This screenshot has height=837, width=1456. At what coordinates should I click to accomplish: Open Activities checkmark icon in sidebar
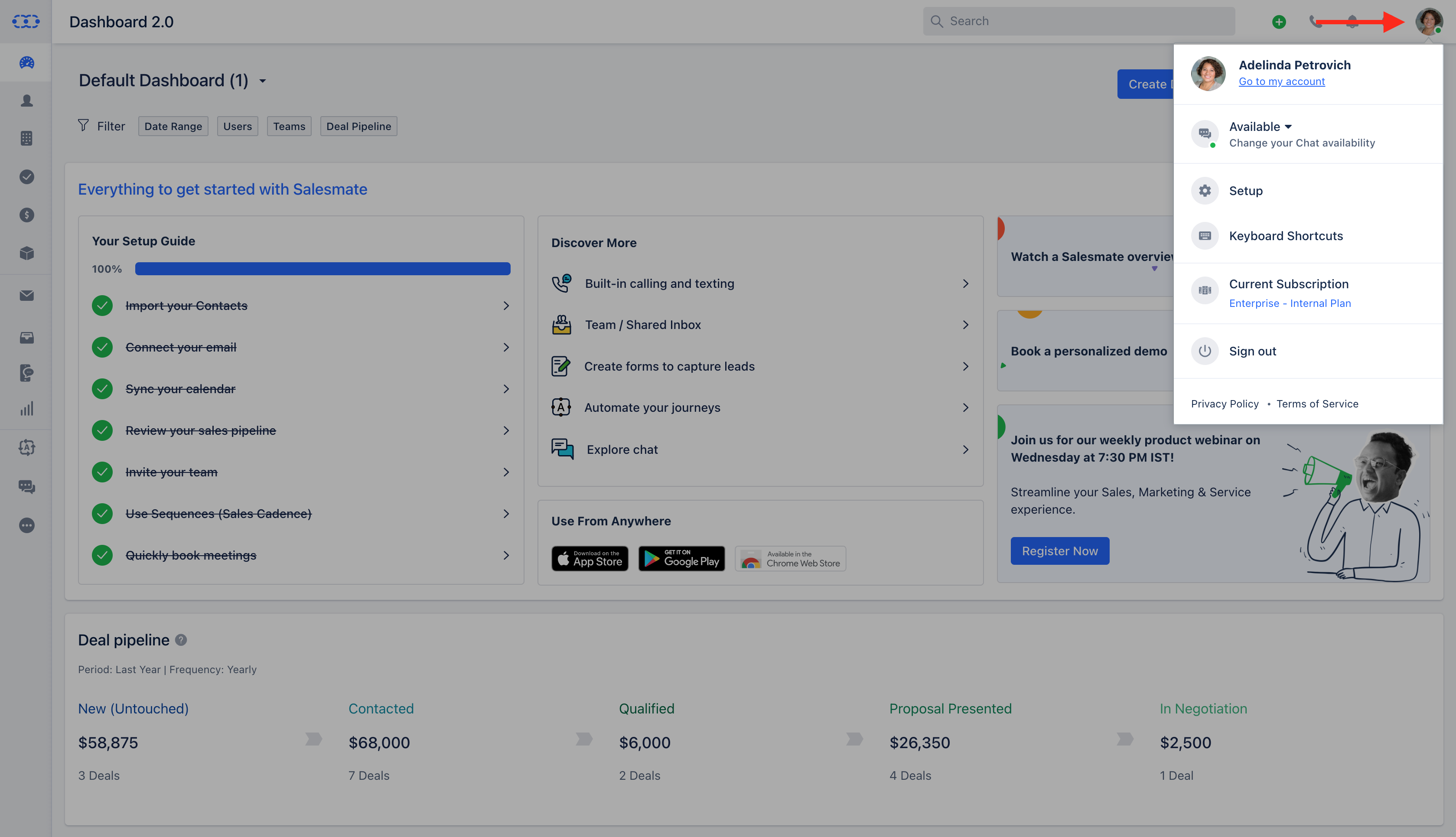click(x=26, y=177)
